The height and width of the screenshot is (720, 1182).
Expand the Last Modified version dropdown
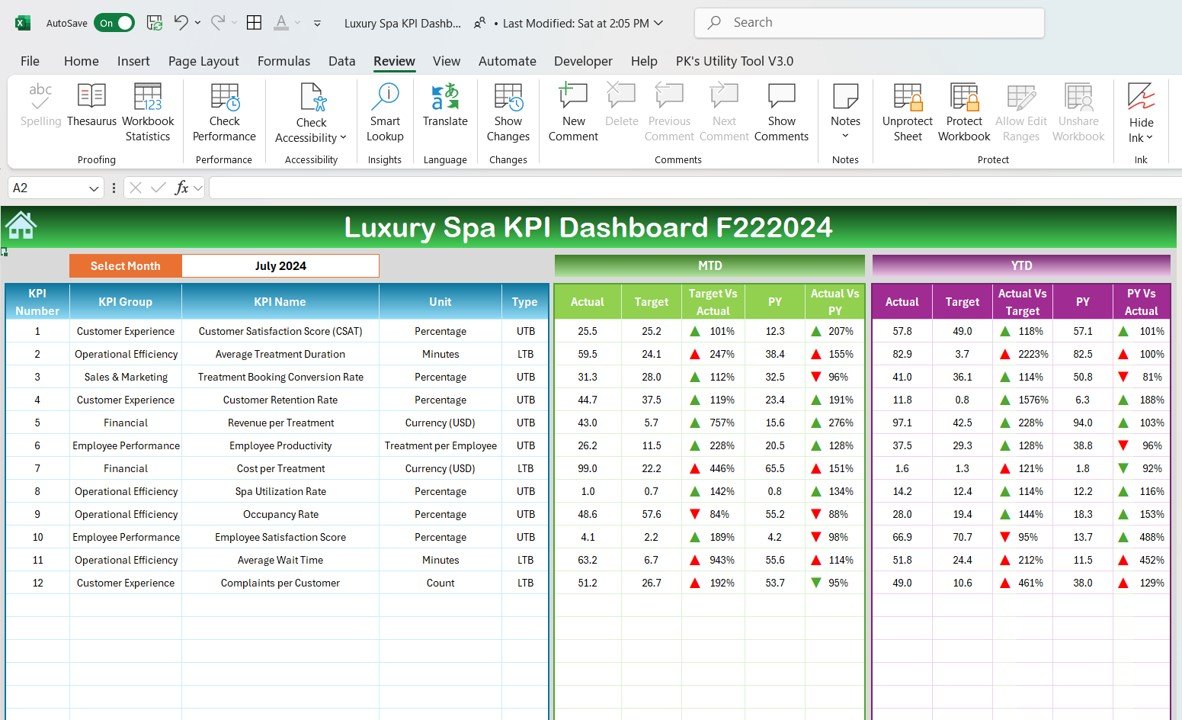tap(658, 23)
